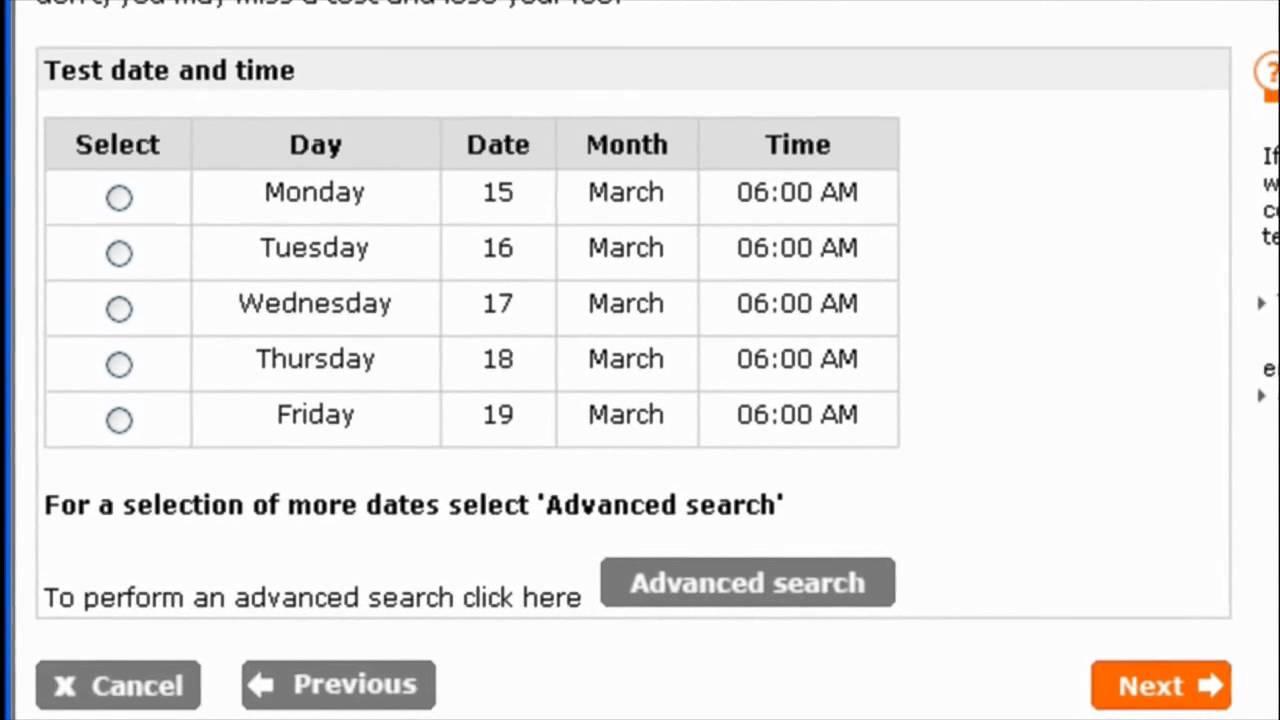The width and height of the screenshot is (1280, 720).
Task: Select the Wednesday 17 March radio button
Action: (119, 310)
